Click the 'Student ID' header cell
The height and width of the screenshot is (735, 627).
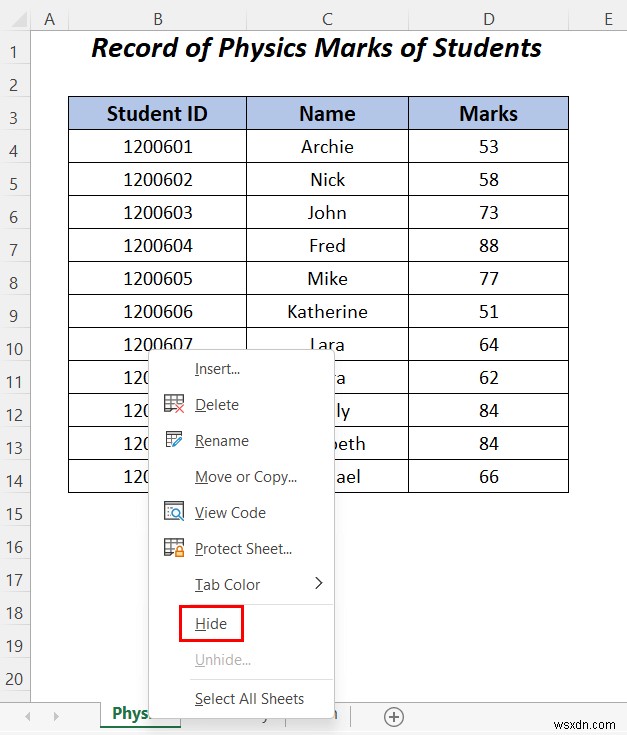pos(157,113)
